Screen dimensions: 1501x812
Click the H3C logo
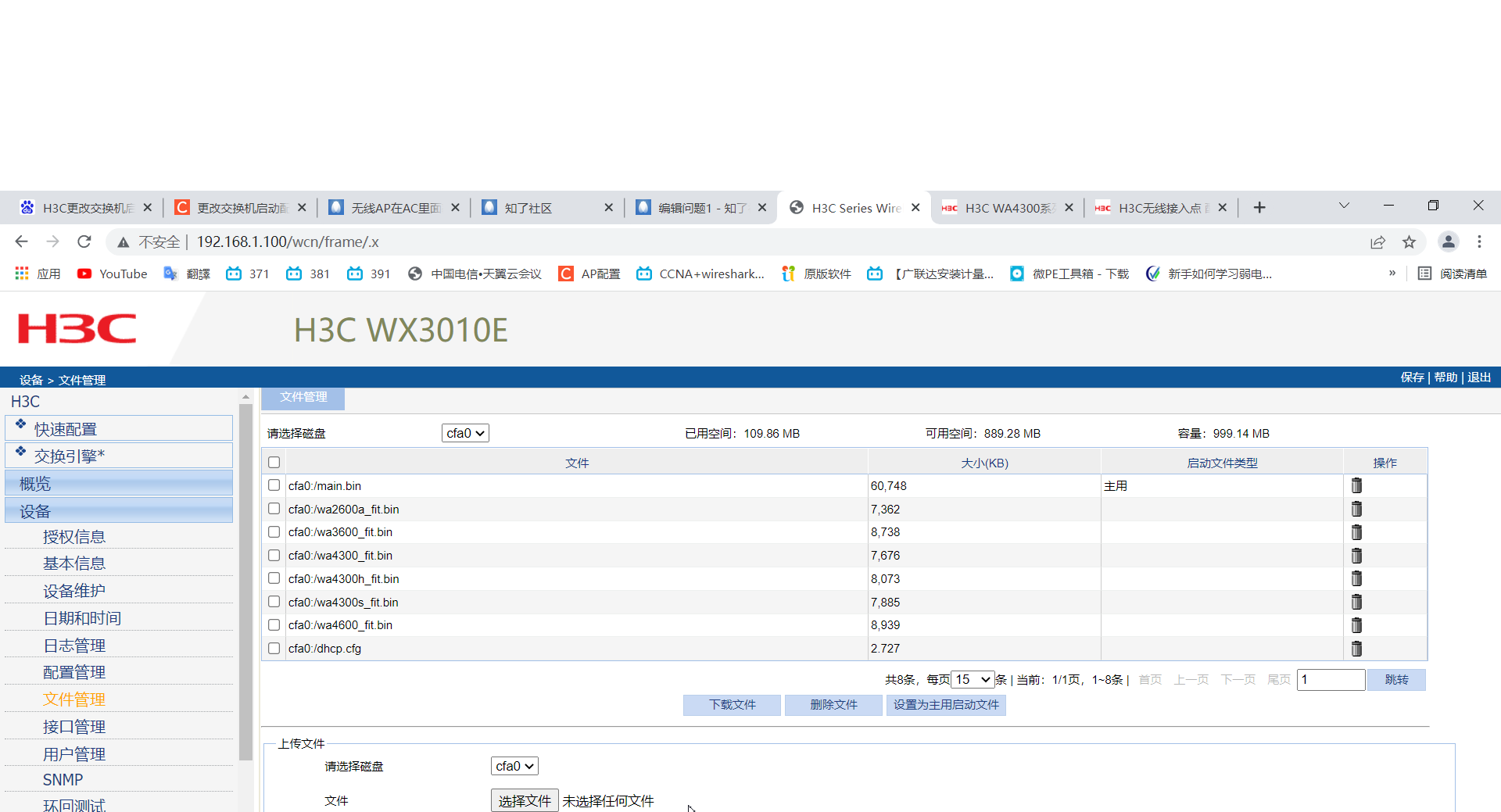(x=77, y=329)
